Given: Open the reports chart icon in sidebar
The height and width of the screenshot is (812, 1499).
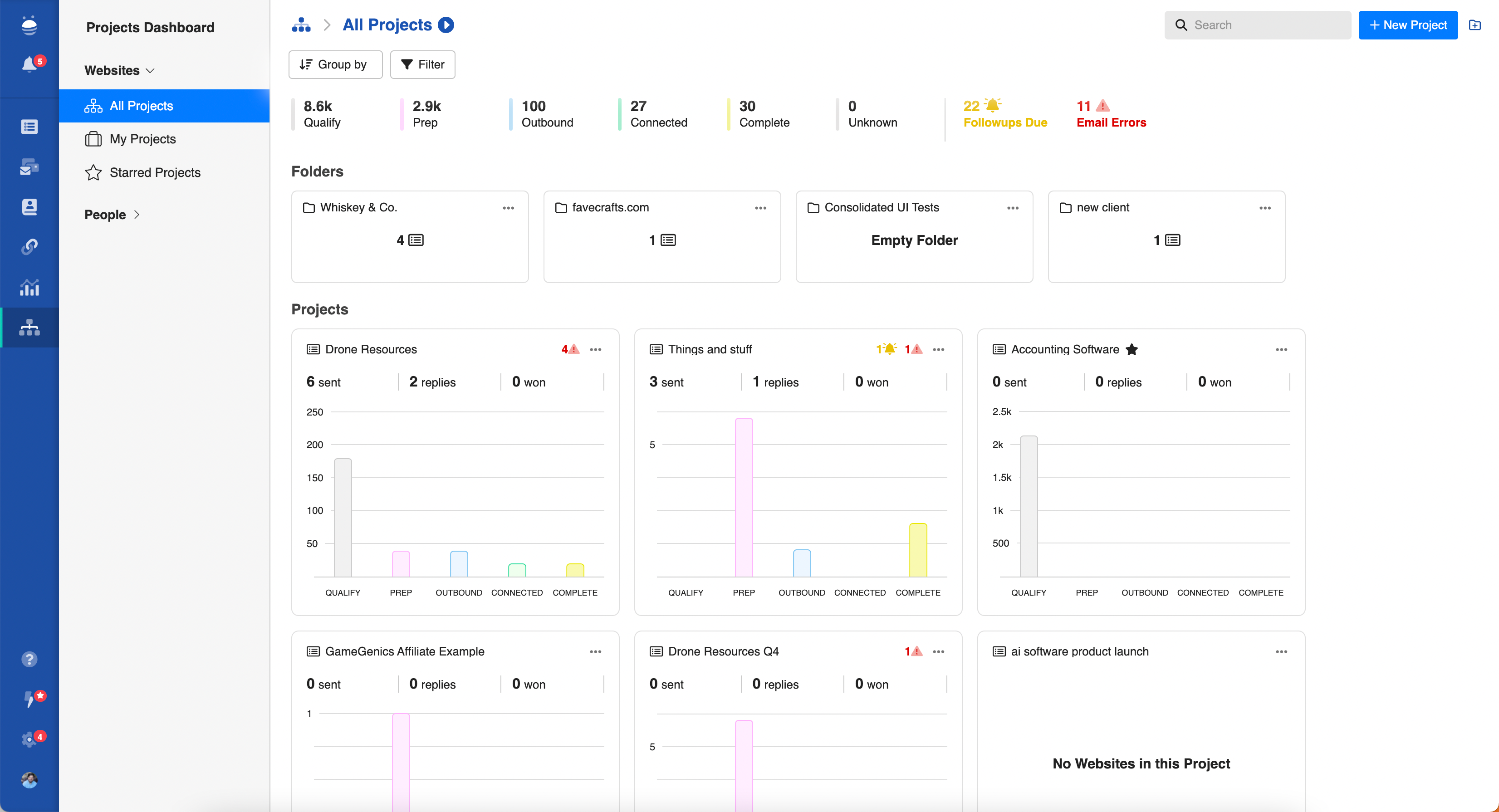Looking at the screenshot, I should pos(29,287).
